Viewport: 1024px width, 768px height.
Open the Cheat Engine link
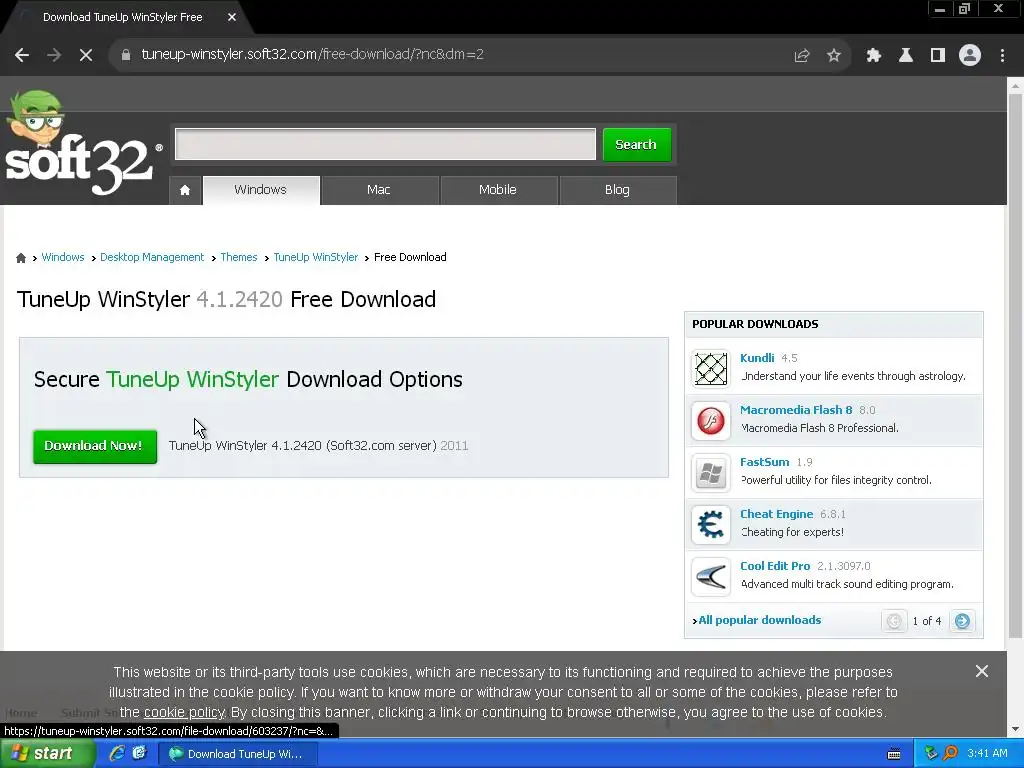point(776,515)
